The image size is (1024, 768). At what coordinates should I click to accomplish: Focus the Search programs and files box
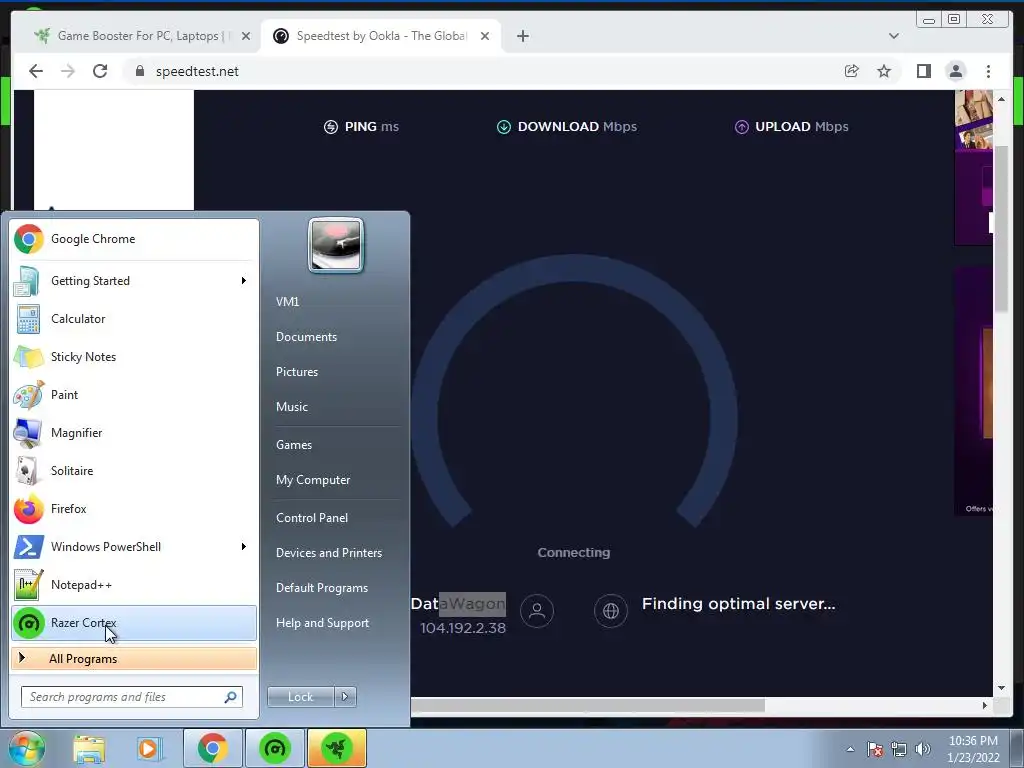[x=131, y=697]
